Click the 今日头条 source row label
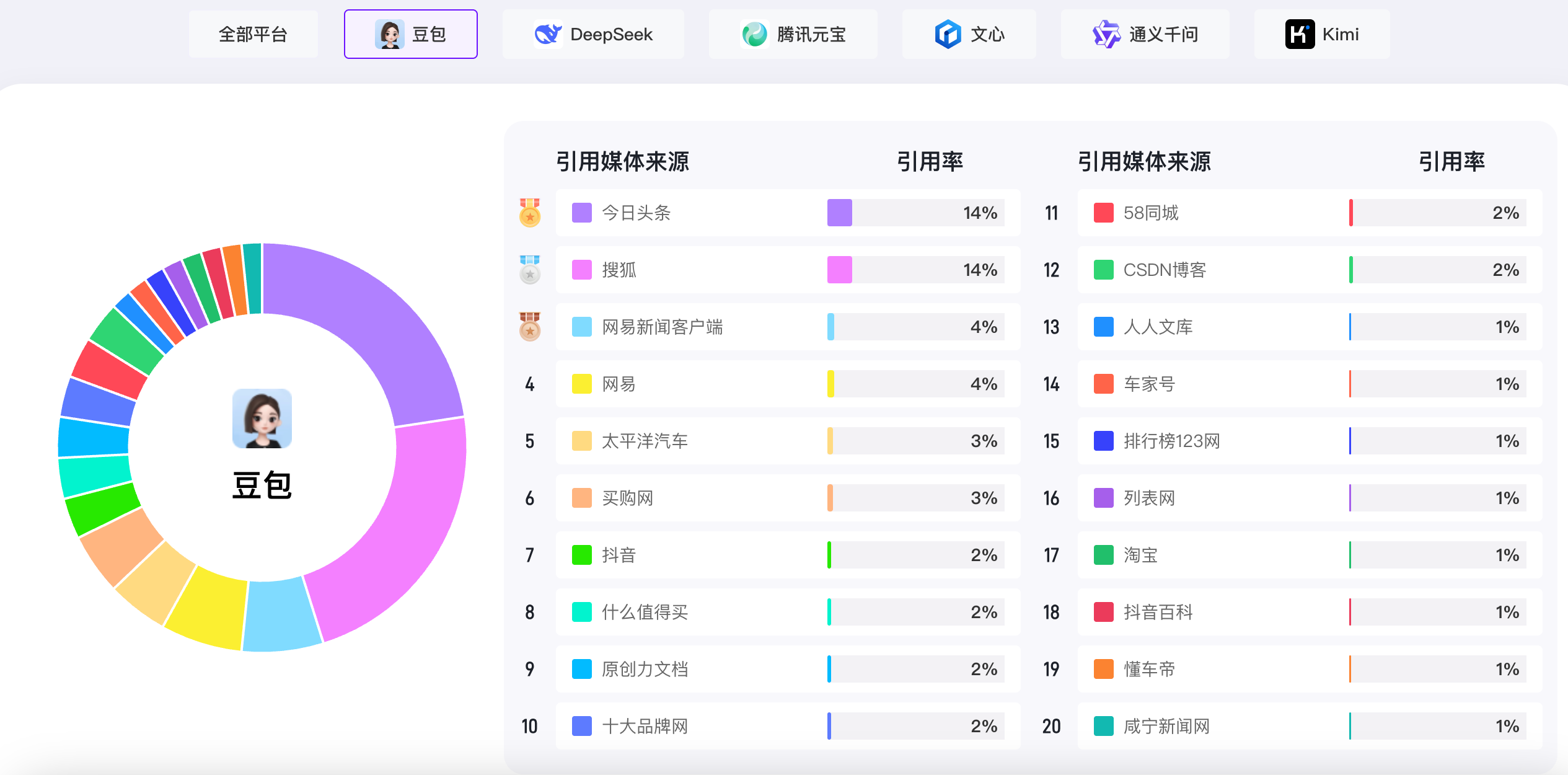1568x775 pixels. 636,213
